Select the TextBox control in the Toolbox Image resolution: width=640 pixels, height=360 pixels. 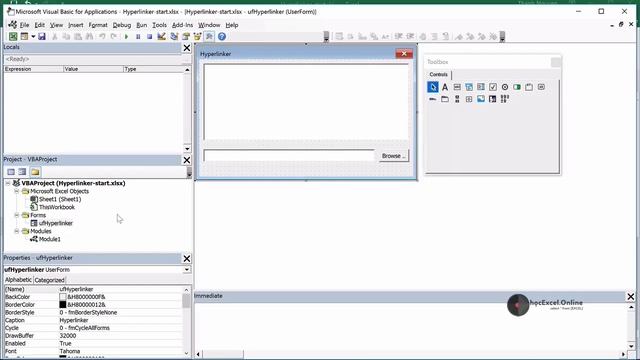[457, 87]
